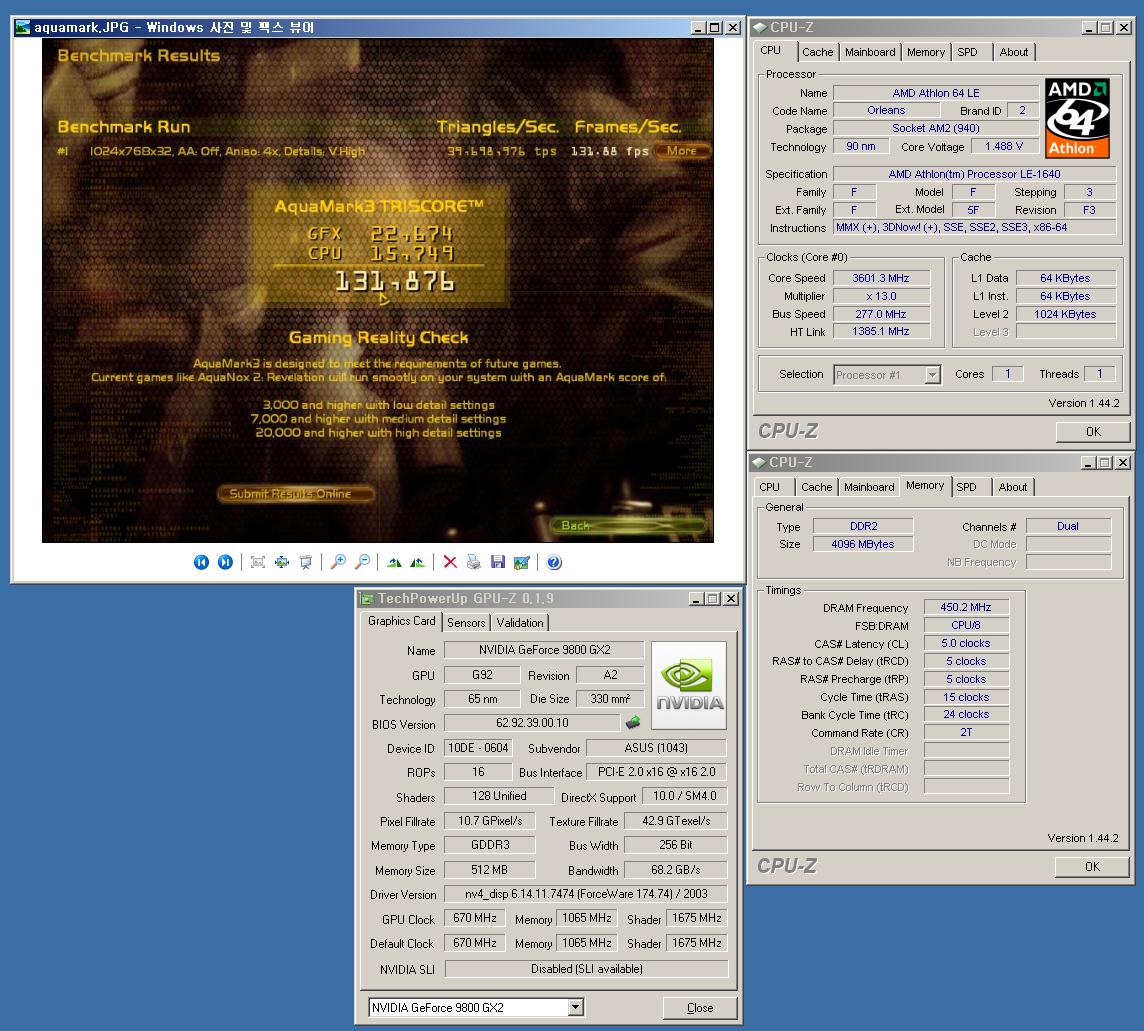Rotate the image counterclockwise

click(417, 562)
